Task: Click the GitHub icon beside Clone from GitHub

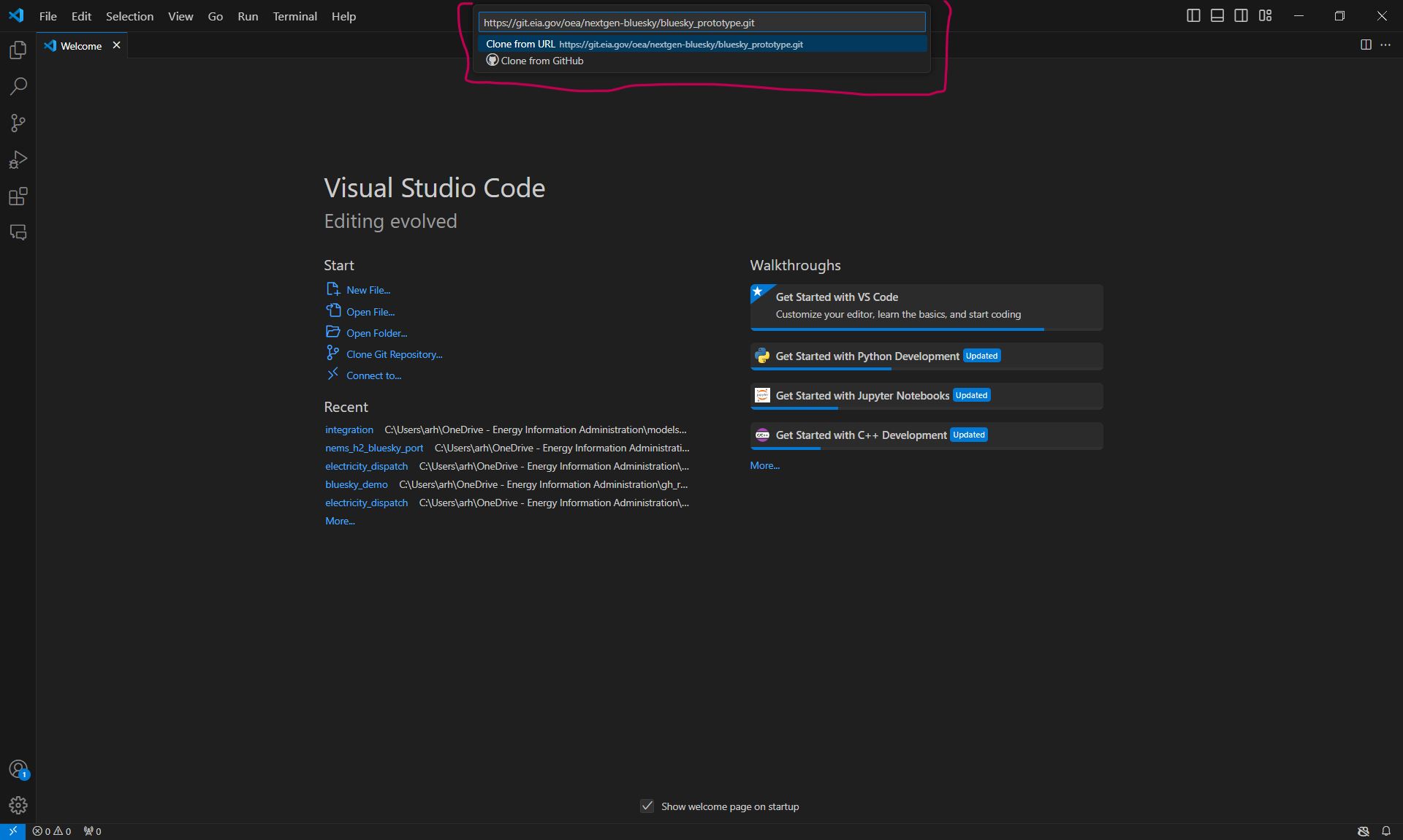Action: (x=493, y=61)
